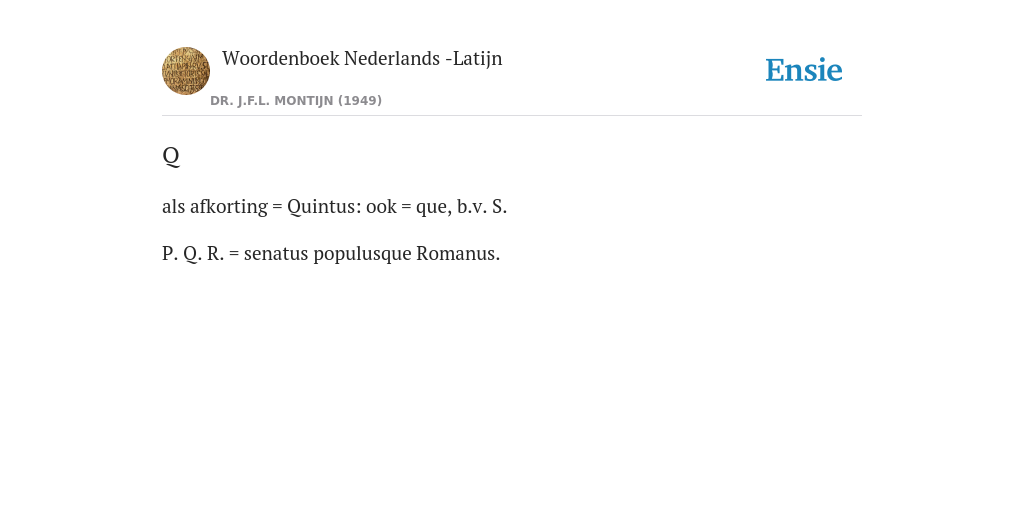Image resolution: width=1024 pixels, height=512 pixels.
Task: Click the word 'Romanus.'
Action: pos(458,253)
